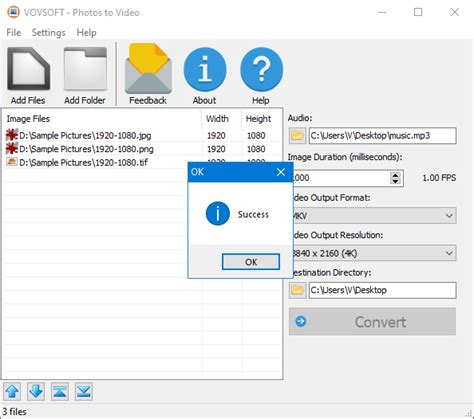
Task: Open the About info icon
Action: click(205, 69)
